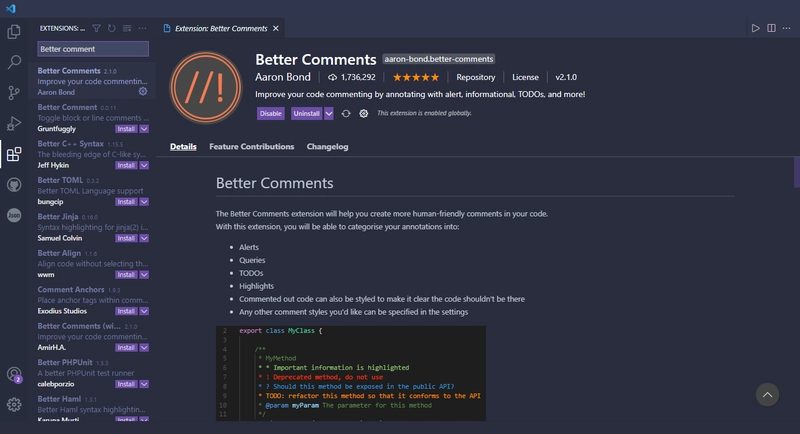Install Better Comment by Gruntfuggly
Viewport: 800px width, 434px height.
pyautogui.click(x=126, y=129)
